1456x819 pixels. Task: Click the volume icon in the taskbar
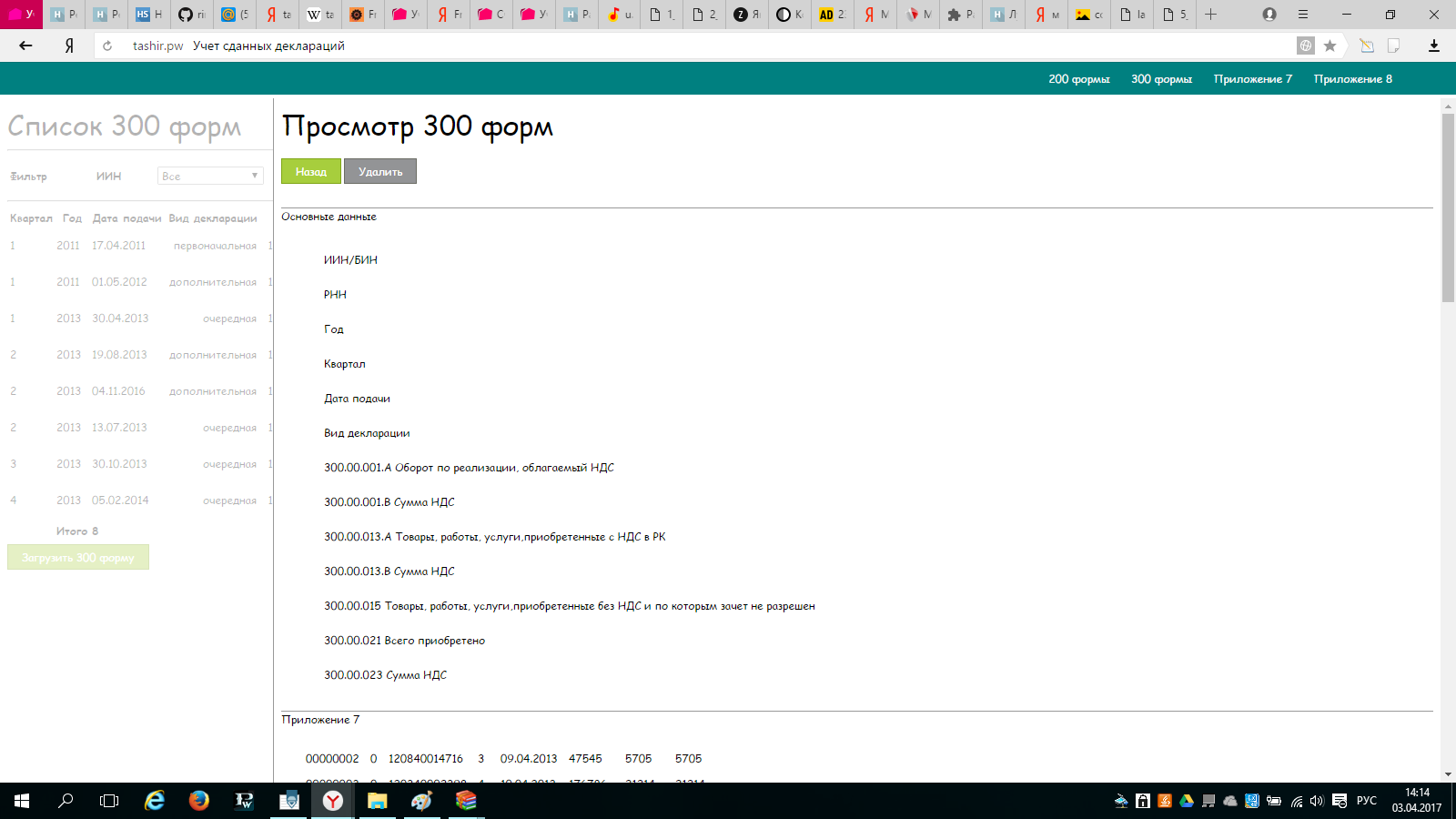tap(1316, 802)
